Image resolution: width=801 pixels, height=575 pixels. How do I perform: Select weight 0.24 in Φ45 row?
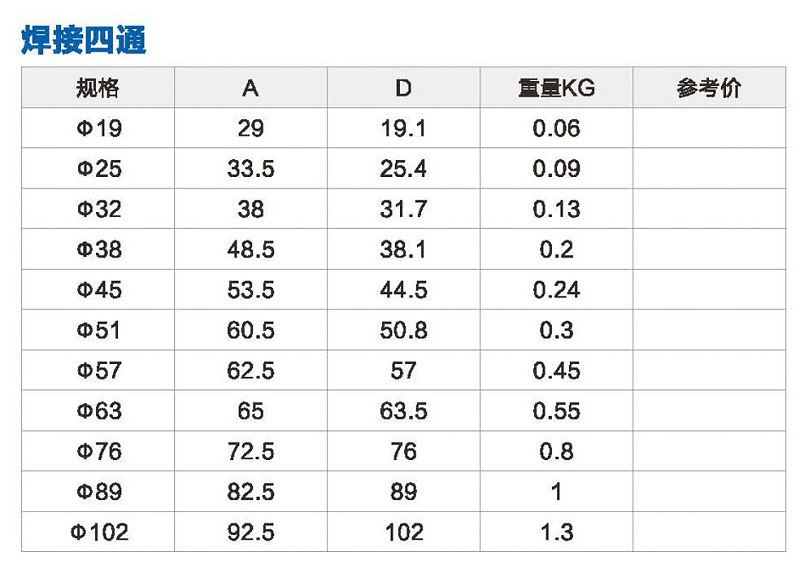pos(556,289)
